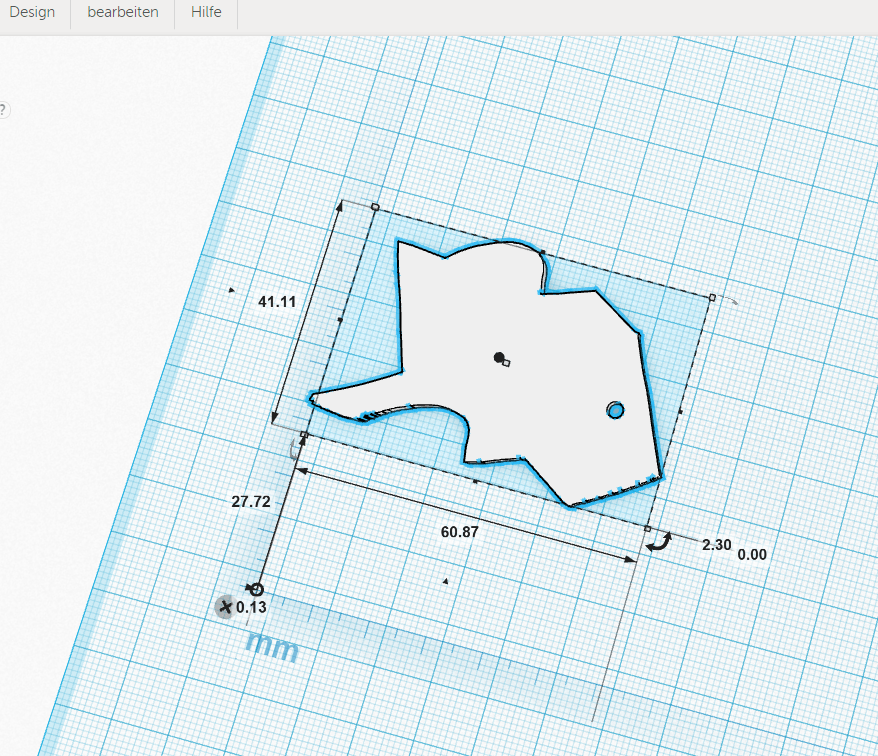Open the Design menu

pyautogui.click(x=32, y=12)
